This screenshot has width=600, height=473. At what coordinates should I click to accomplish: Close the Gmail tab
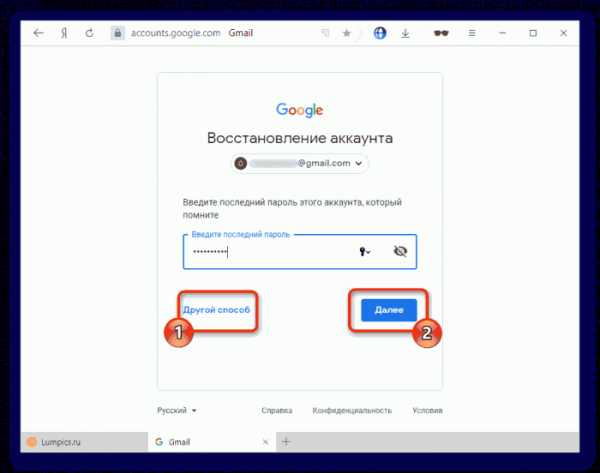[265, 442]
